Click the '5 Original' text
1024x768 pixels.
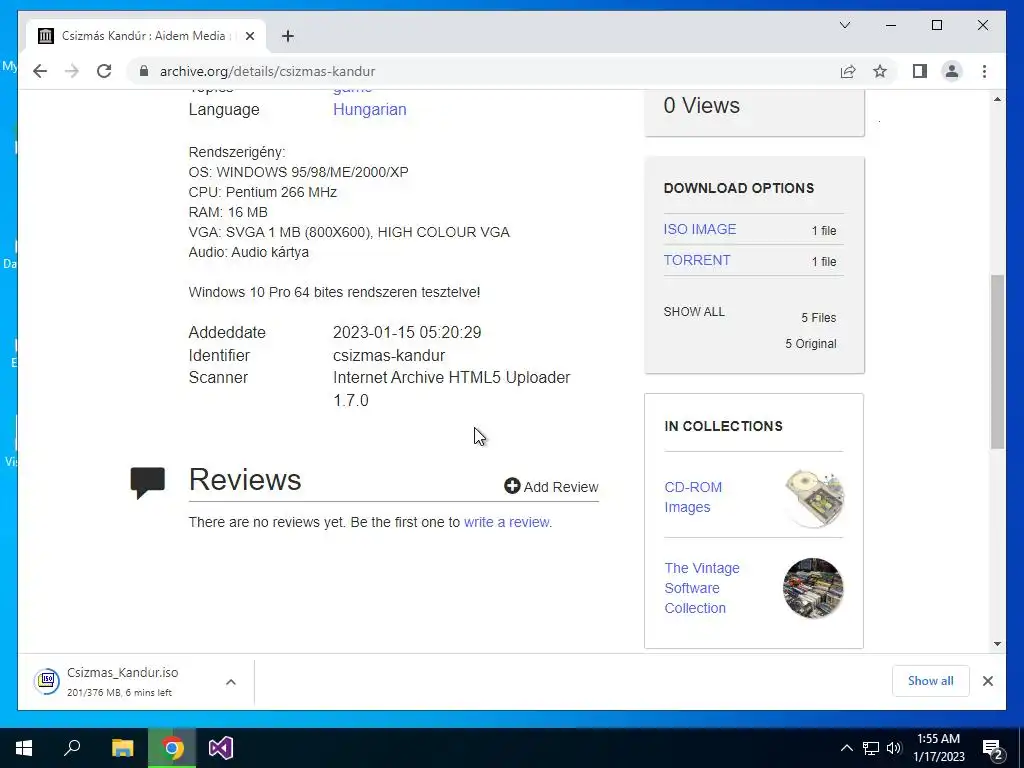(810, 344)
